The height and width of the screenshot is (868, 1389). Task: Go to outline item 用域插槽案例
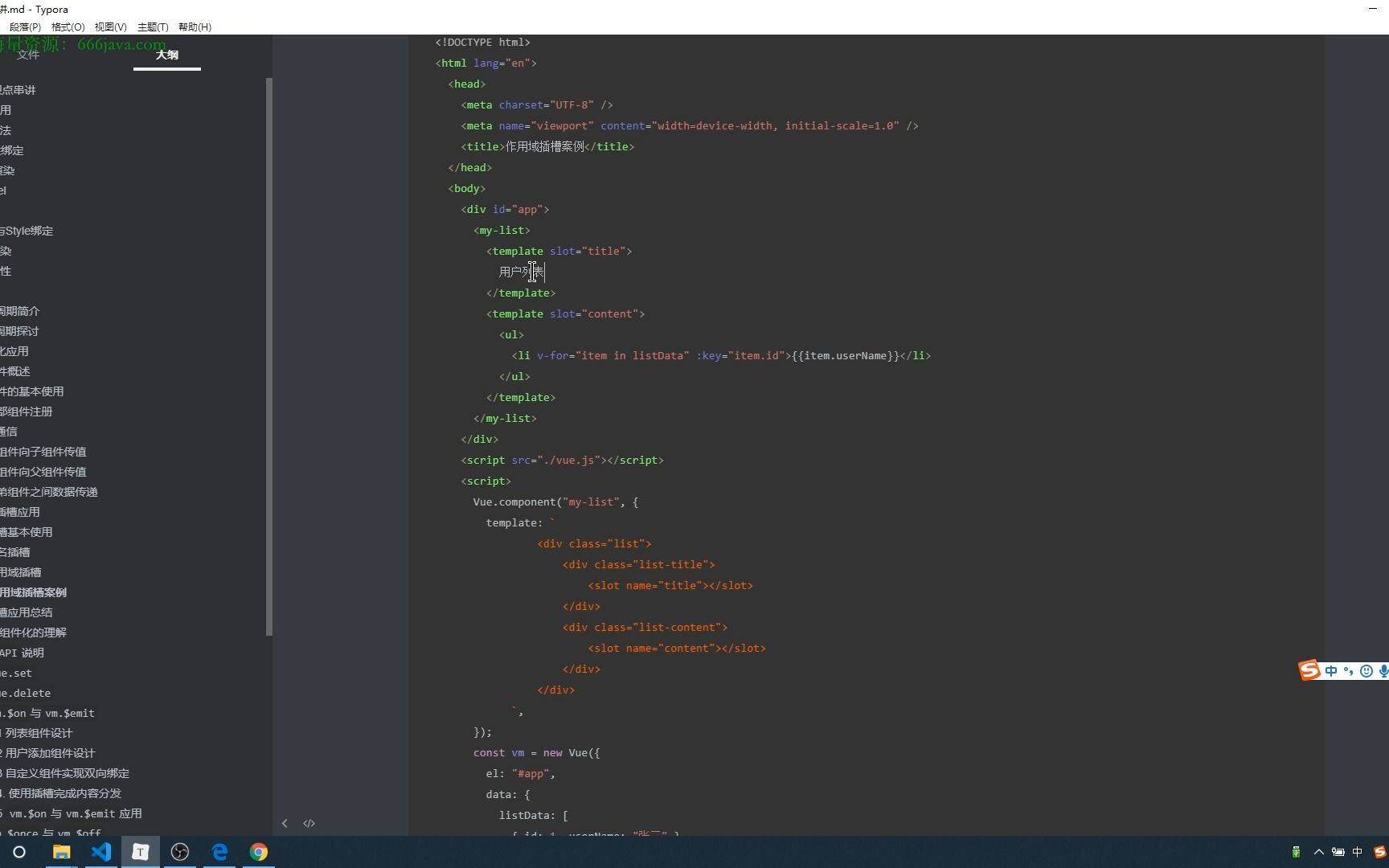coord(33,592)
